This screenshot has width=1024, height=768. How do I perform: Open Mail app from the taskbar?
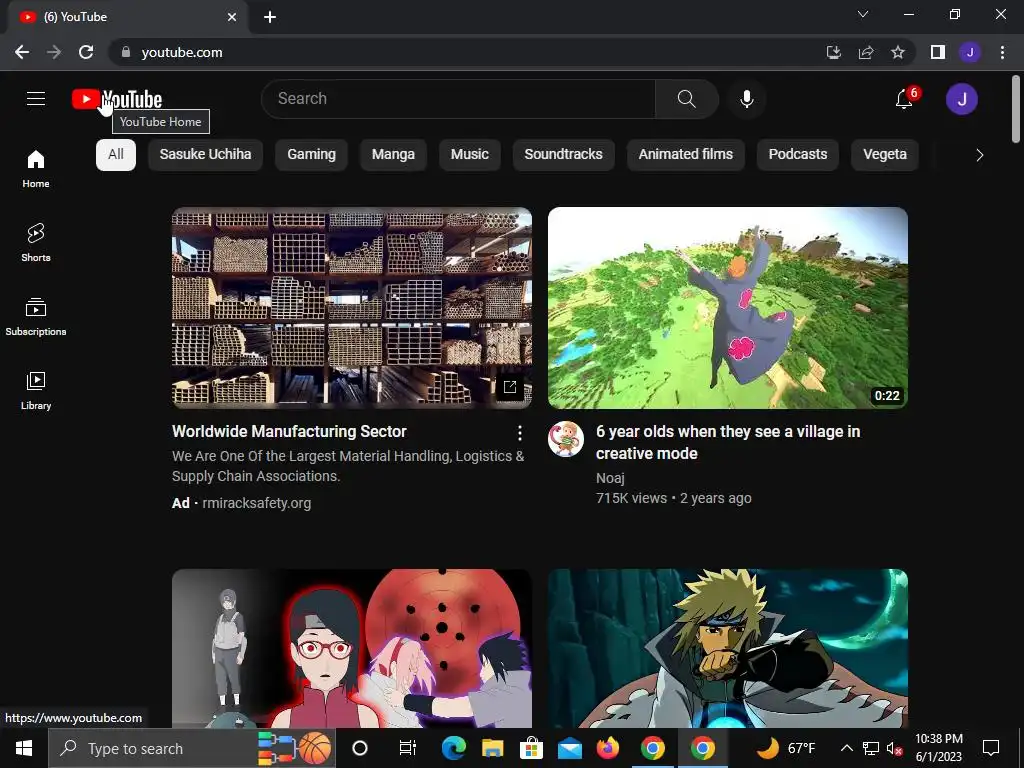(569, 748)
